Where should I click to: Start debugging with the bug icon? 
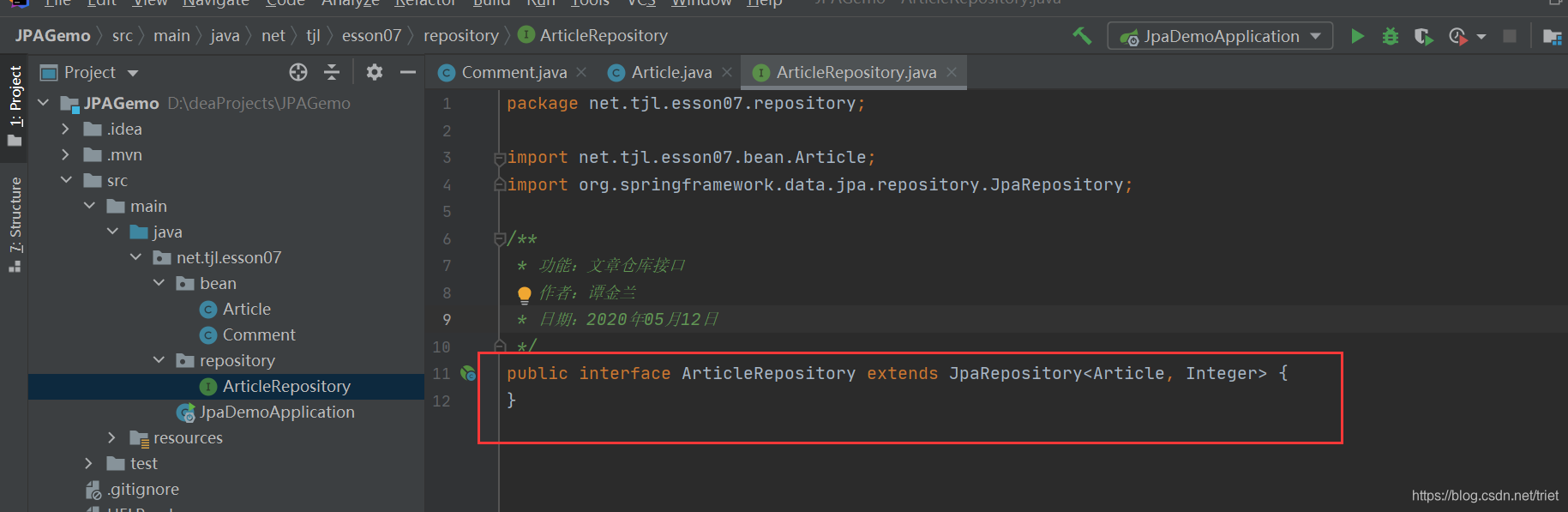[1391, 36]
